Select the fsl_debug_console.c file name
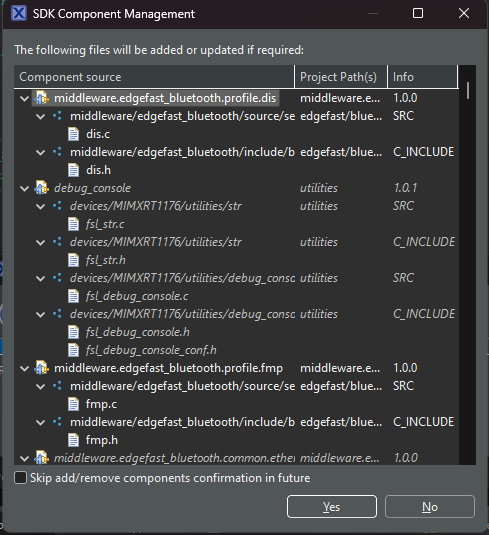Image resolution: width=489 pixels, height=535 pixels. click(137, 296)
